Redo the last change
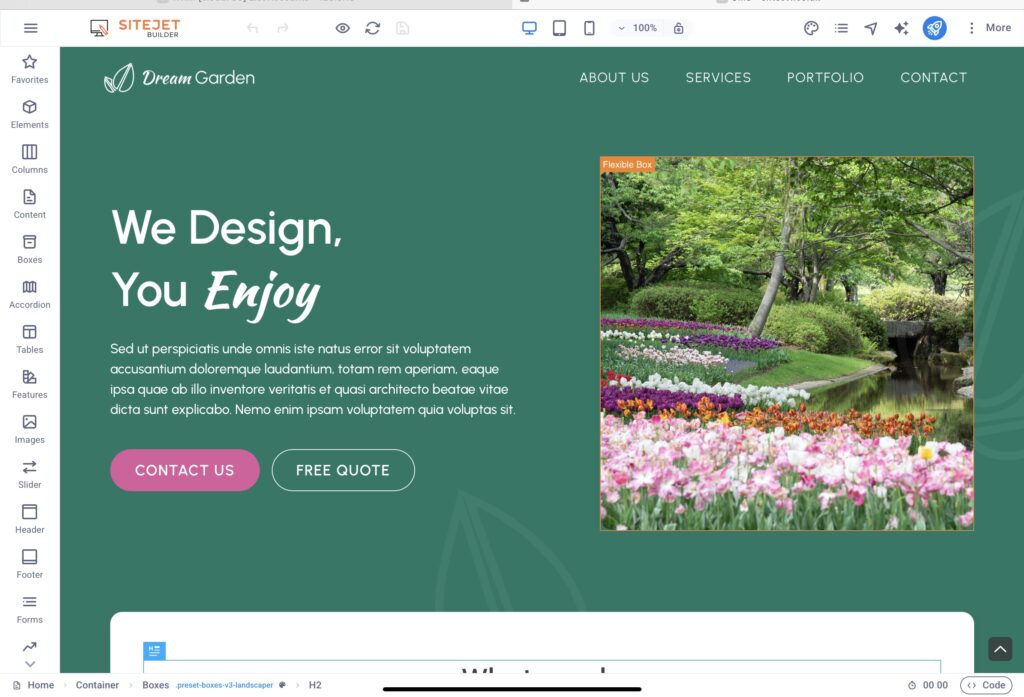1024x697 pixels. (x=283, y=28)
